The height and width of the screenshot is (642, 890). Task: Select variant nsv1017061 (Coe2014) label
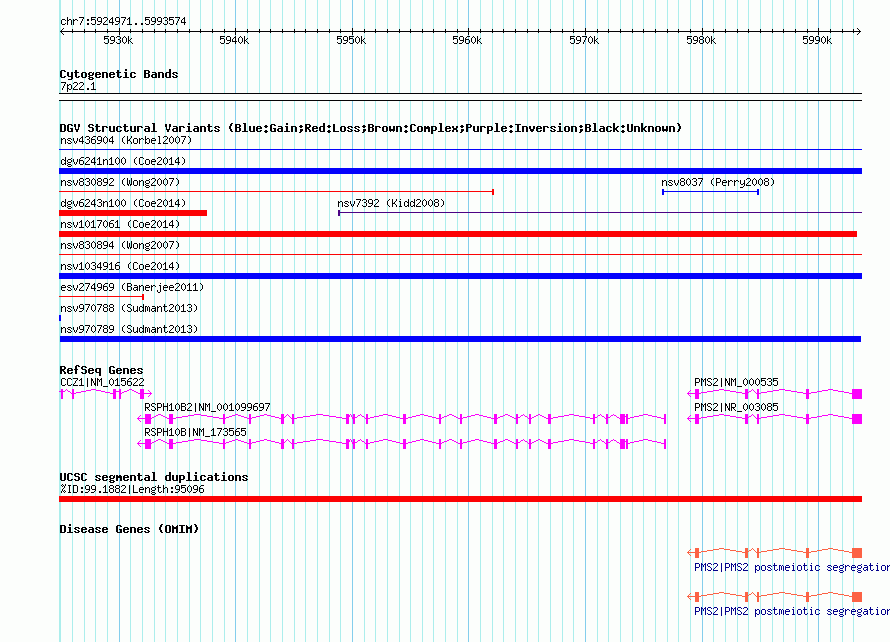coord(120,224)
